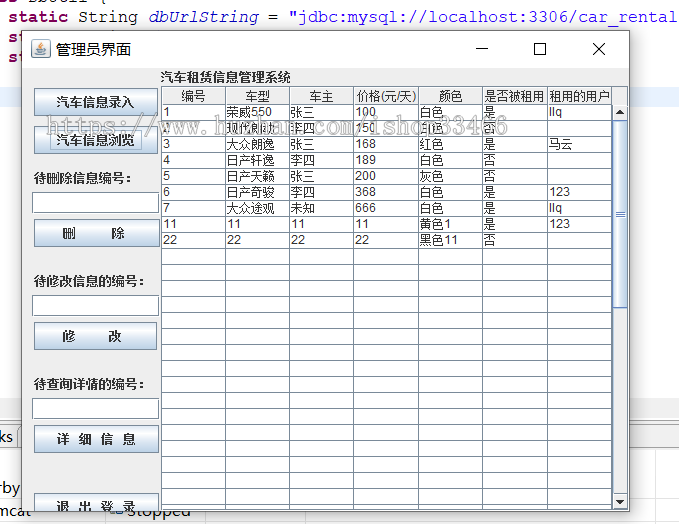Click the 汽车信息录入 button
This screenshot has width=679, height=524.
click(x=96, y=102)
